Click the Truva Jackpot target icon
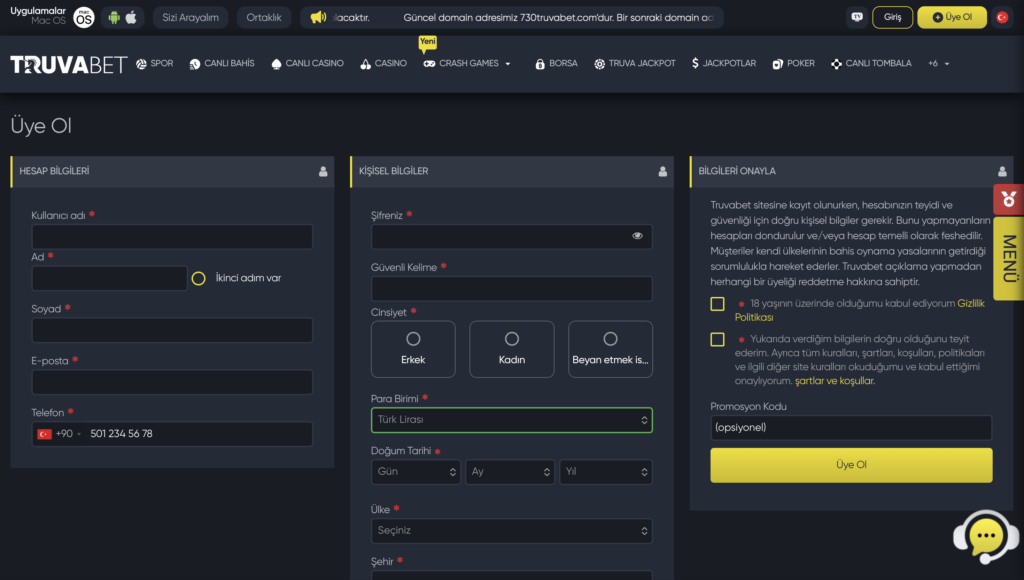Image resolution: width=1024 pixels, height=580 pixels. tap(598, 62)
